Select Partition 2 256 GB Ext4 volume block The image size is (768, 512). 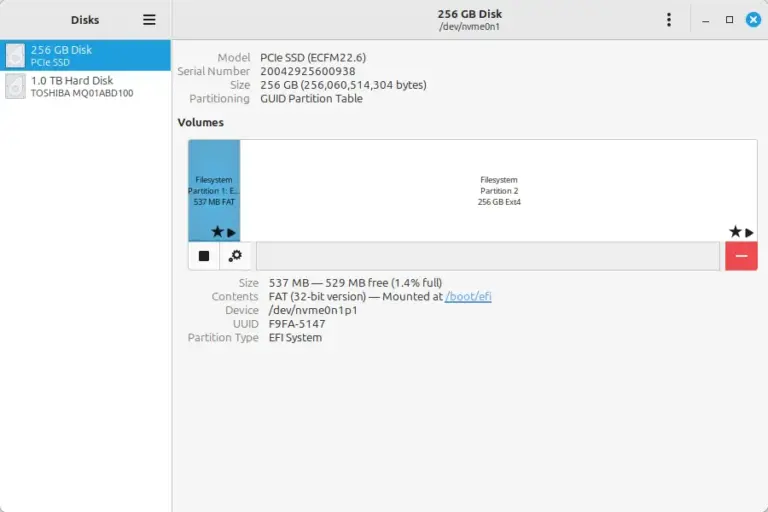tap(499, 191)
